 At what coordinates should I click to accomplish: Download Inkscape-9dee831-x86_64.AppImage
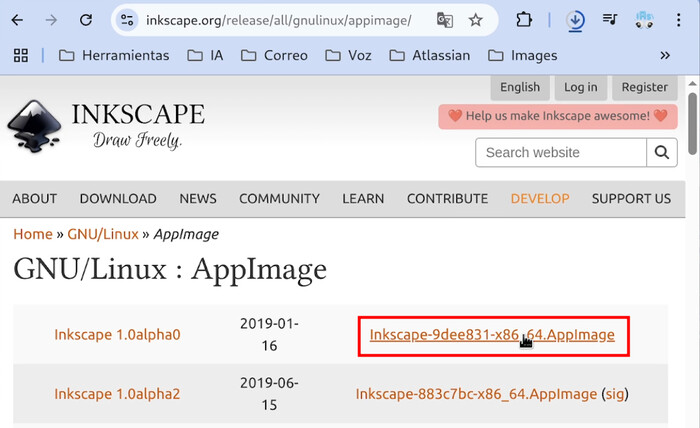[492, 335]
